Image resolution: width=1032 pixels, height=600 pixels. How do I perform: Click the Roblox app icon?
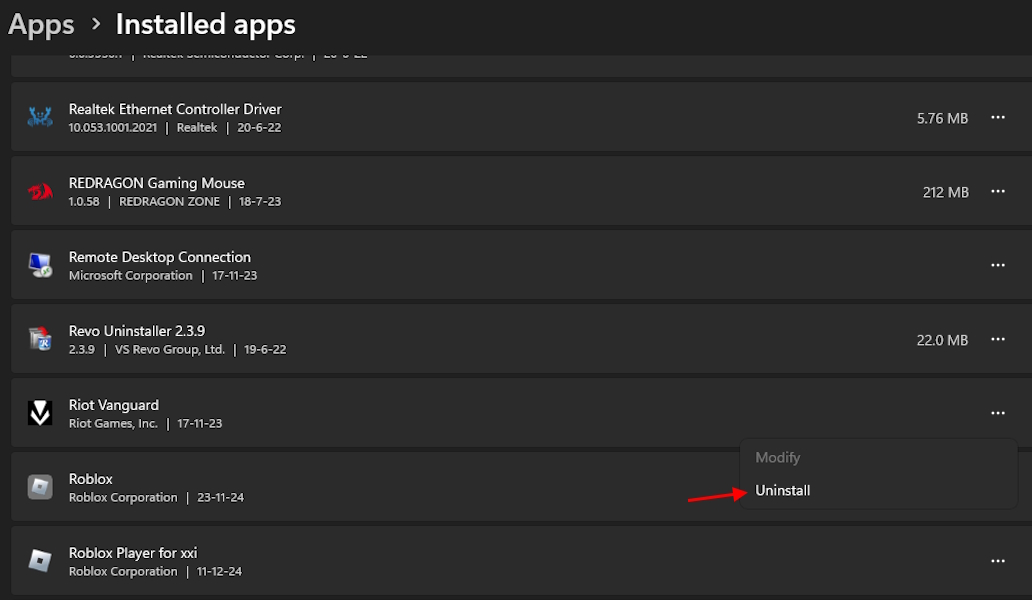point(40,486)
